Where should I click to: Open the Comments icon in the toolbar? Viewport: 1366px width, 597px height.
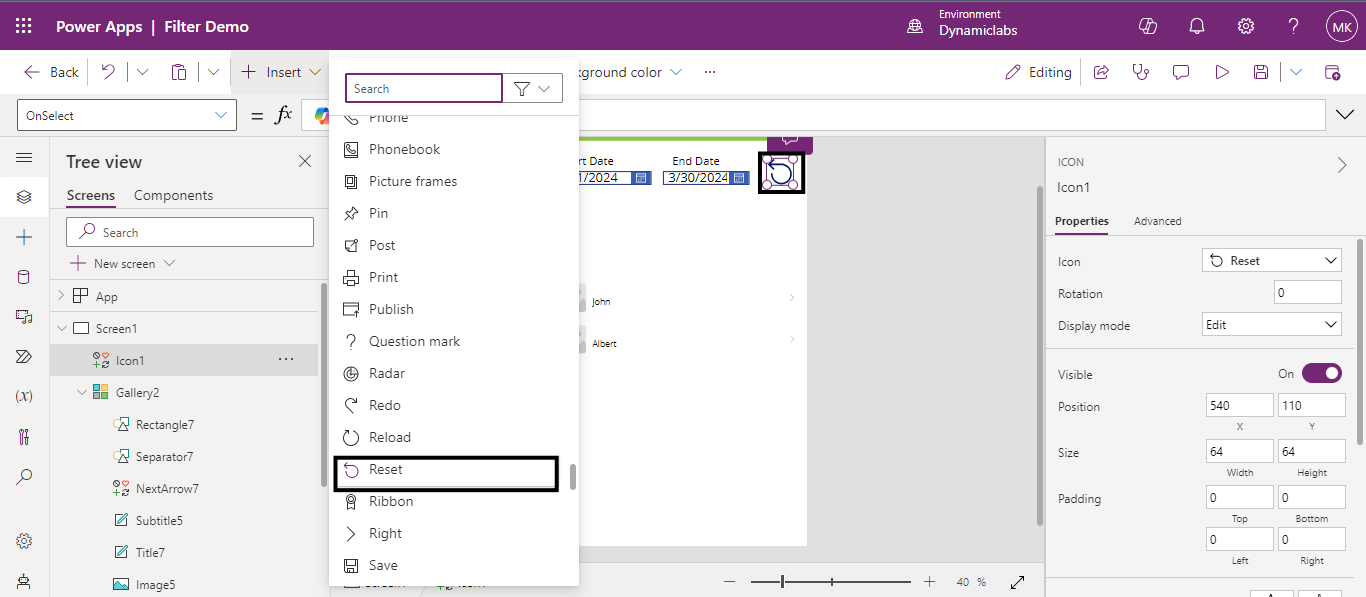(1181, 72)
